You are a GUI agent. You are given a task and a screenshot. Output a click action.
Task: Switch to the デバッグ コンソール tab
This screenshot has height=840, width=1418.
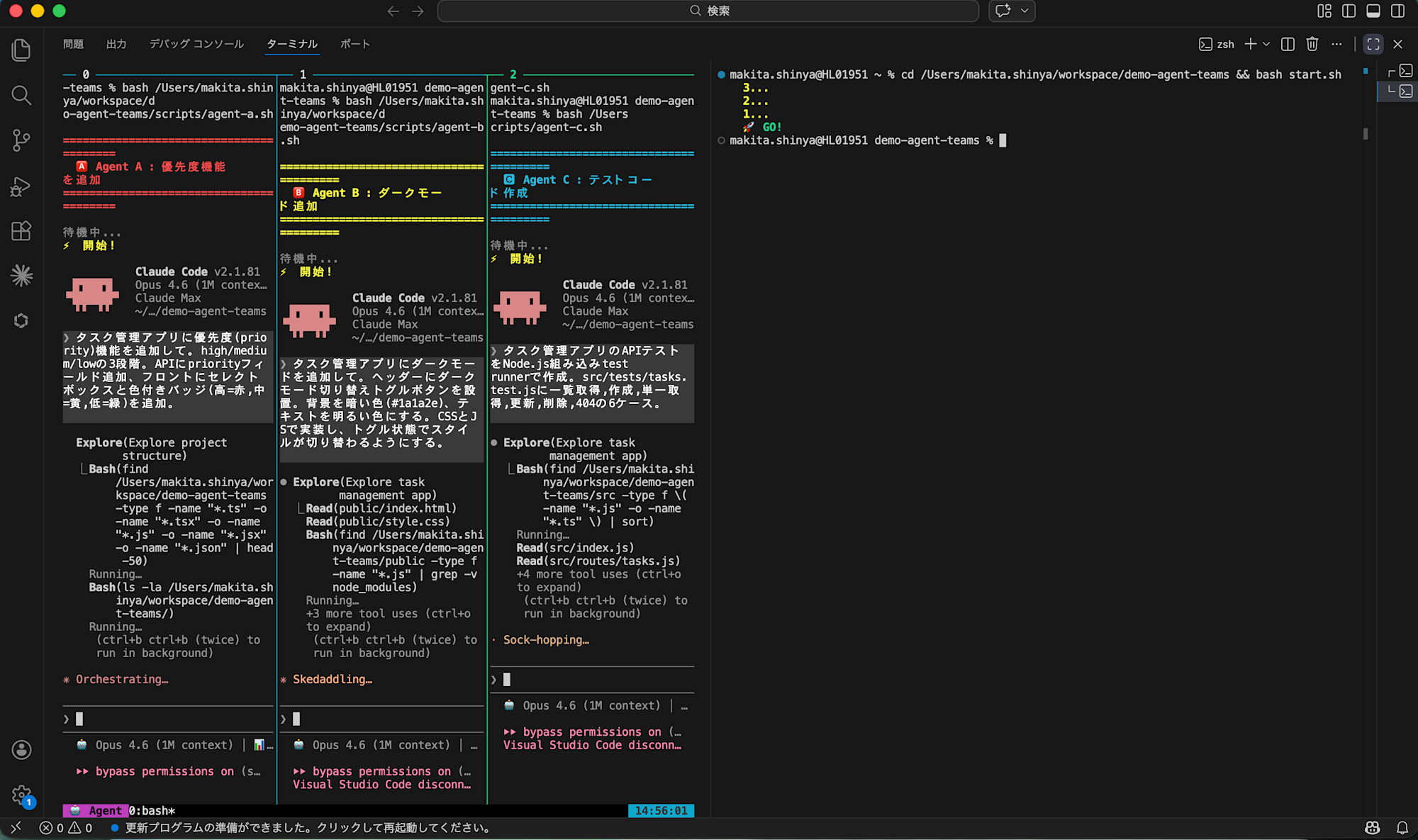click(196, 44)
